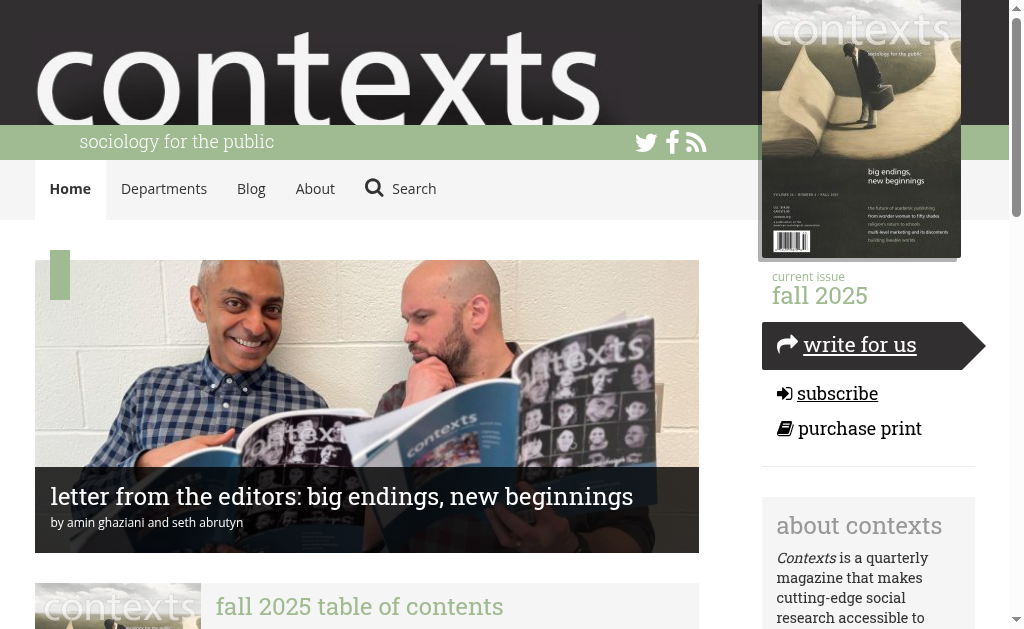This screenshot has height=629, width=1024.
Task: Click the Search text in navigation
Action: click(x=414, y=189)
